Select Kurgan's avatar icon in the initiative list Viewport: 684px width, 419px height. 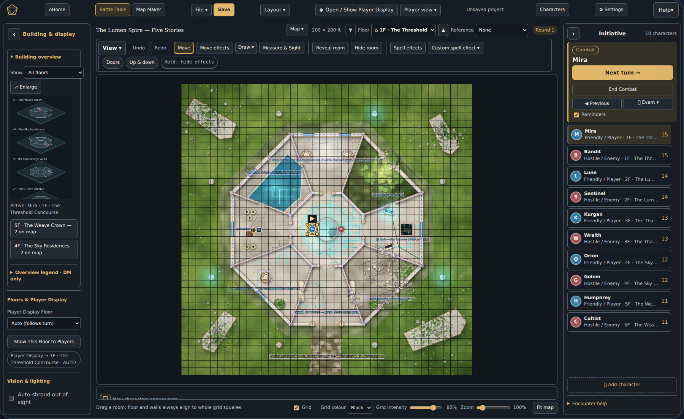(576, 218)
